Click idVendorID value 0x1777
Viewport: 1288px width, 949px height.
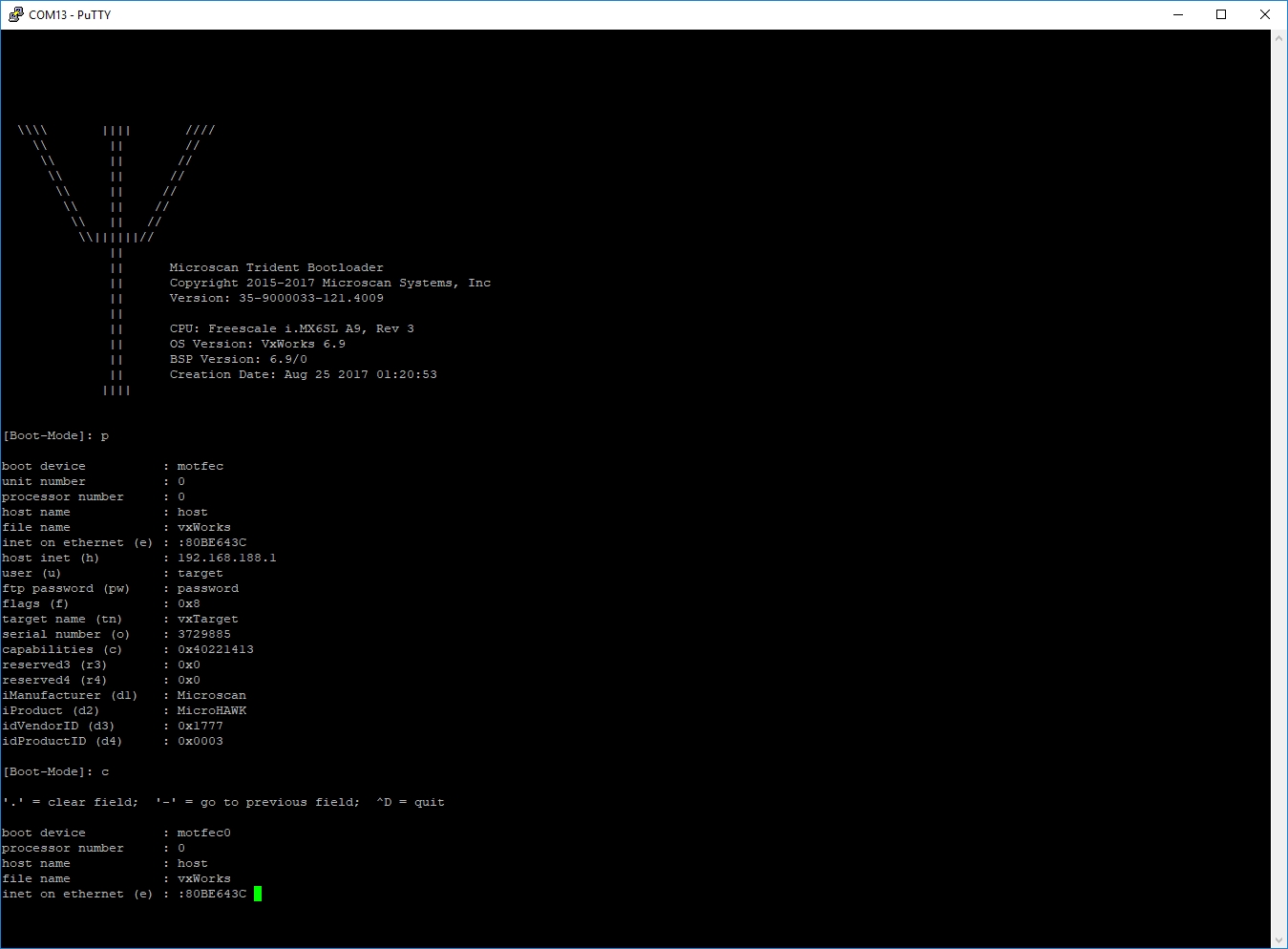[201, 726]
